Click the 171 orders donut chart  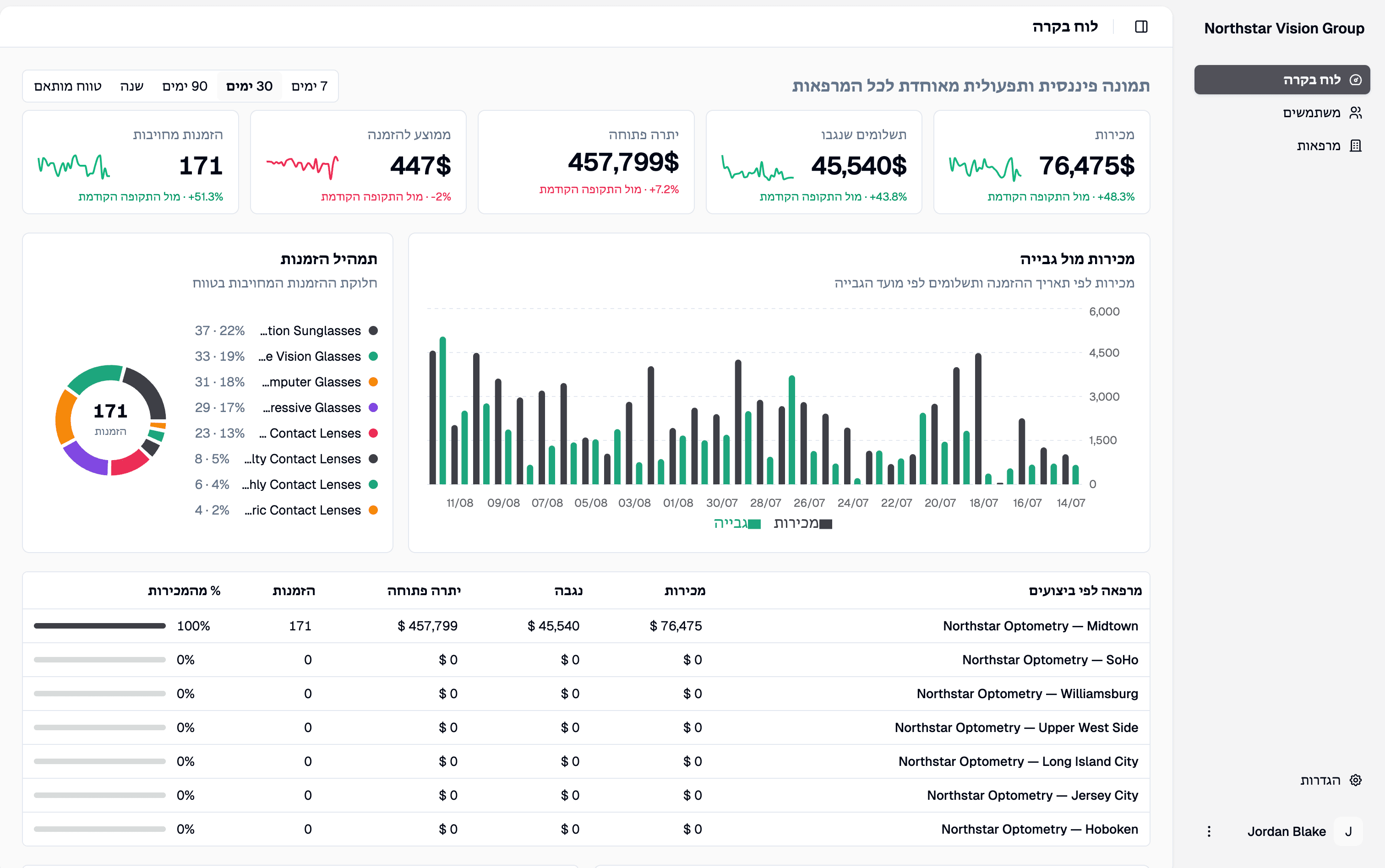click(110, 420)
